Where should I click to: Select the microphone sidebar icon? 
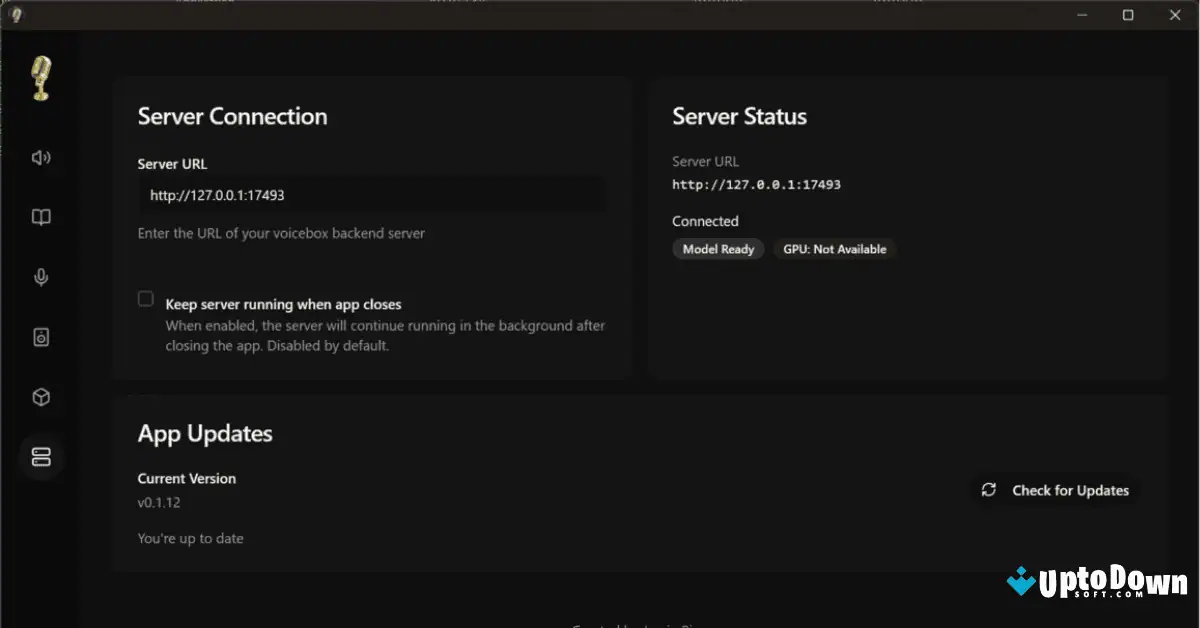[41, 277]
